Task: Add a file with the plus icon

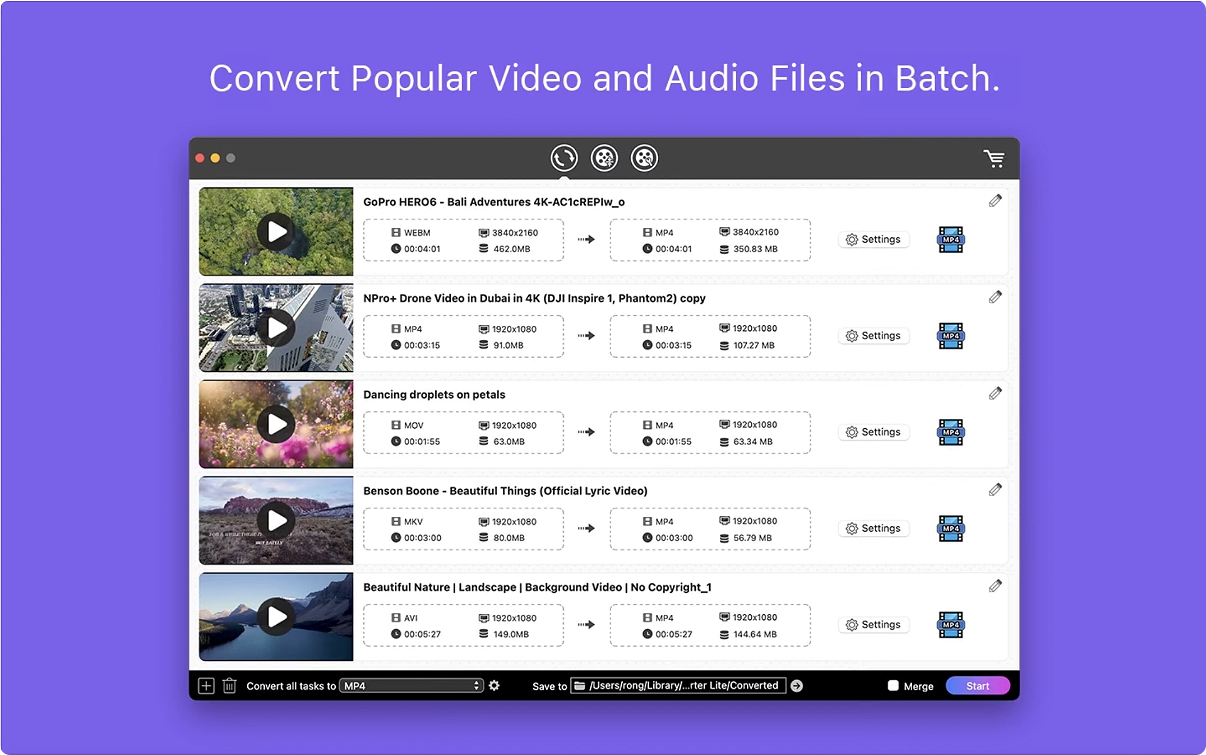Action: click(x=206, y=686)
